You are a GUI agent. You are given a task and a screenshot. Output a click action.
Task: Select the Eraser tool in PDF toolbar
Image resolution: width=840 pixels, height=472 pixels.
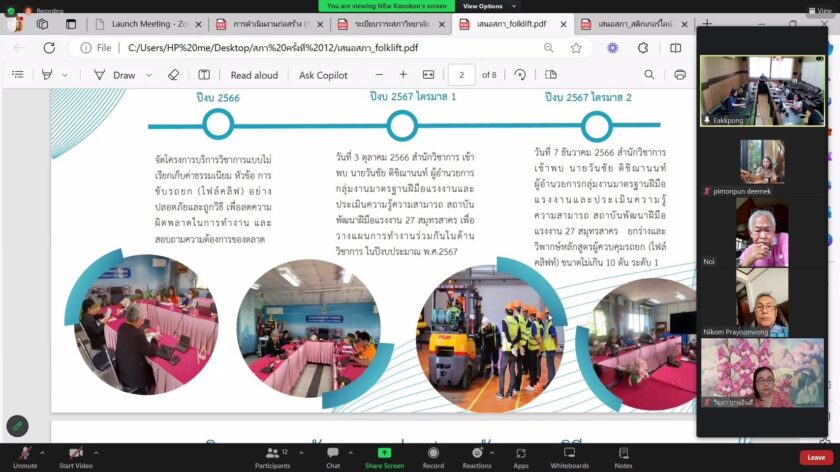click(173, 75)
